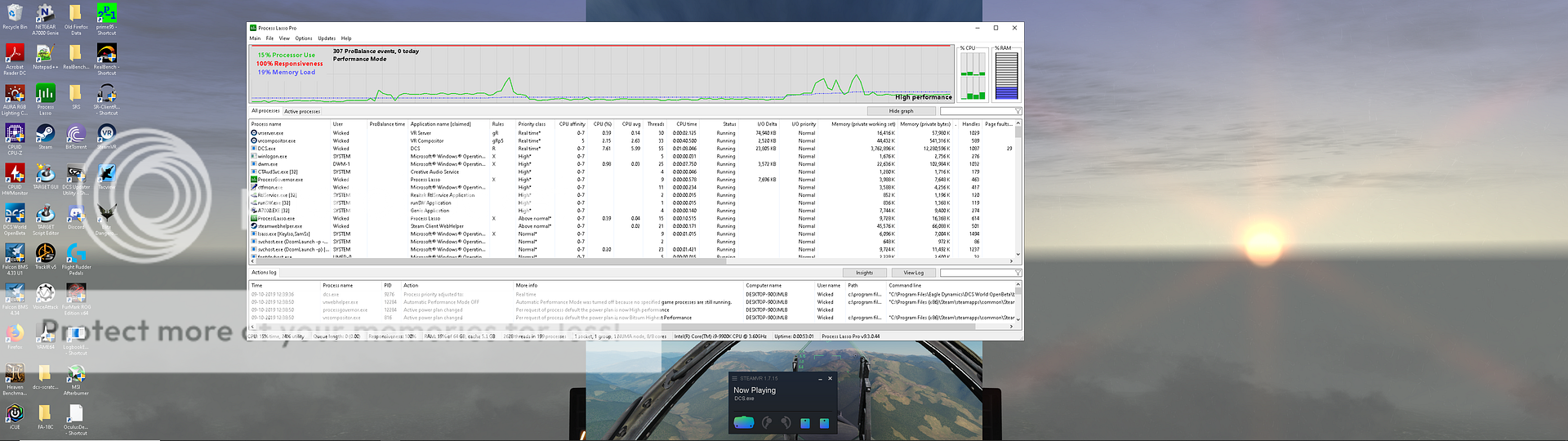Click the process list filter funnel icon
This screenshot has width=1568, height=441.
[x=1018, y=111]
